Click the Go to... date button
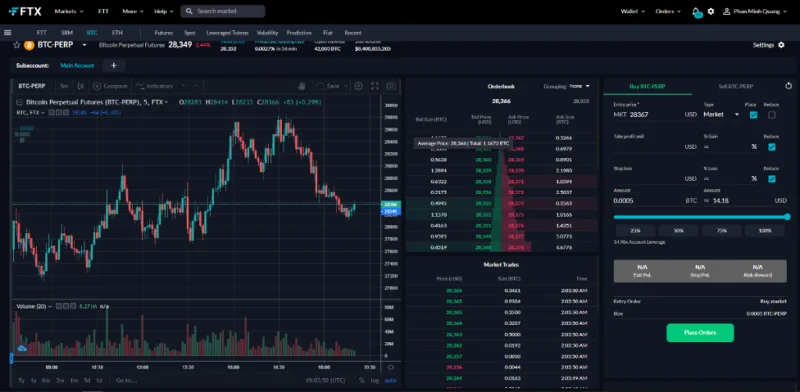The image size is (800, 392). click(x=127, y=380)
